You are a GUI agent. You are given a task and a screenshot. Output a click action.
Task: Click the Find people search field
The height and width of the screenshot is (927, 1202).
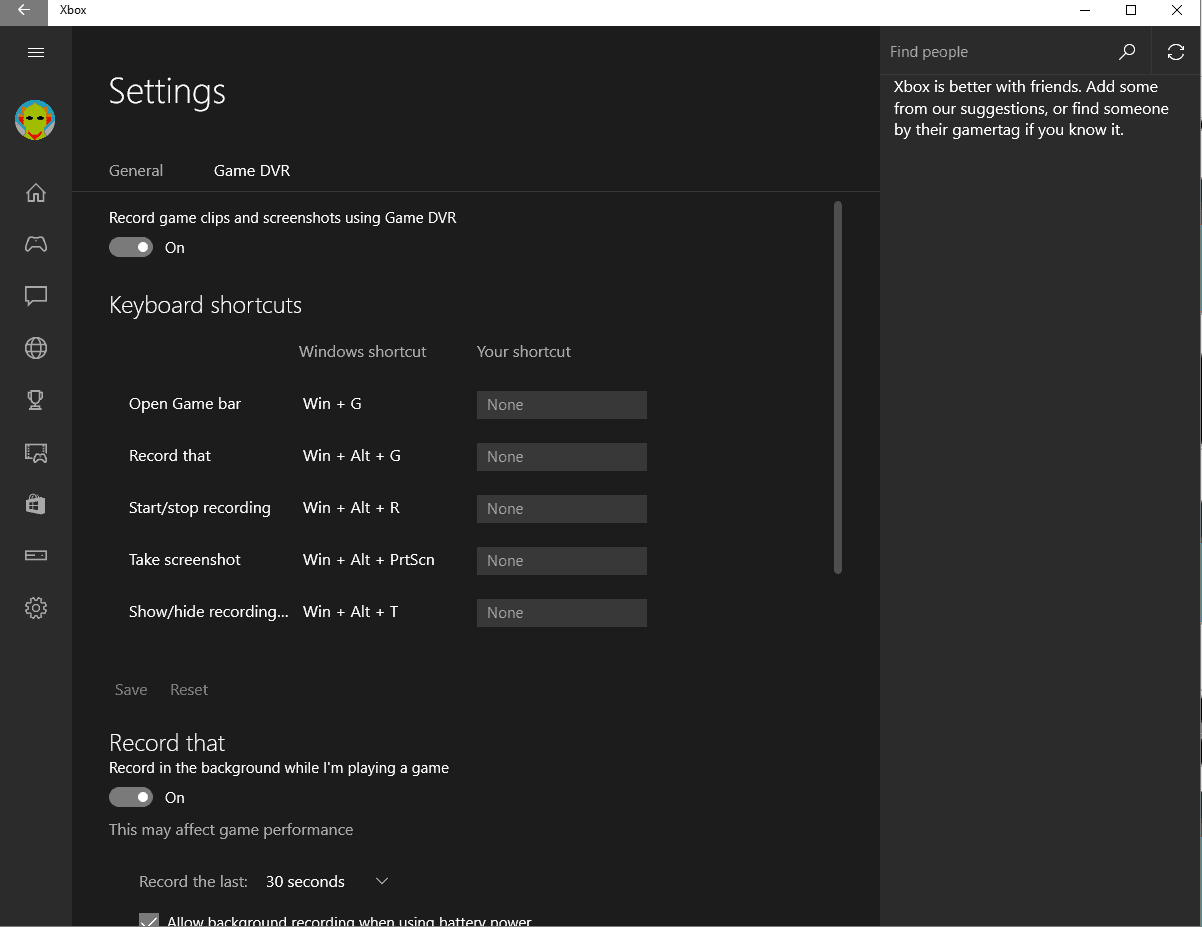(1000, 52)
